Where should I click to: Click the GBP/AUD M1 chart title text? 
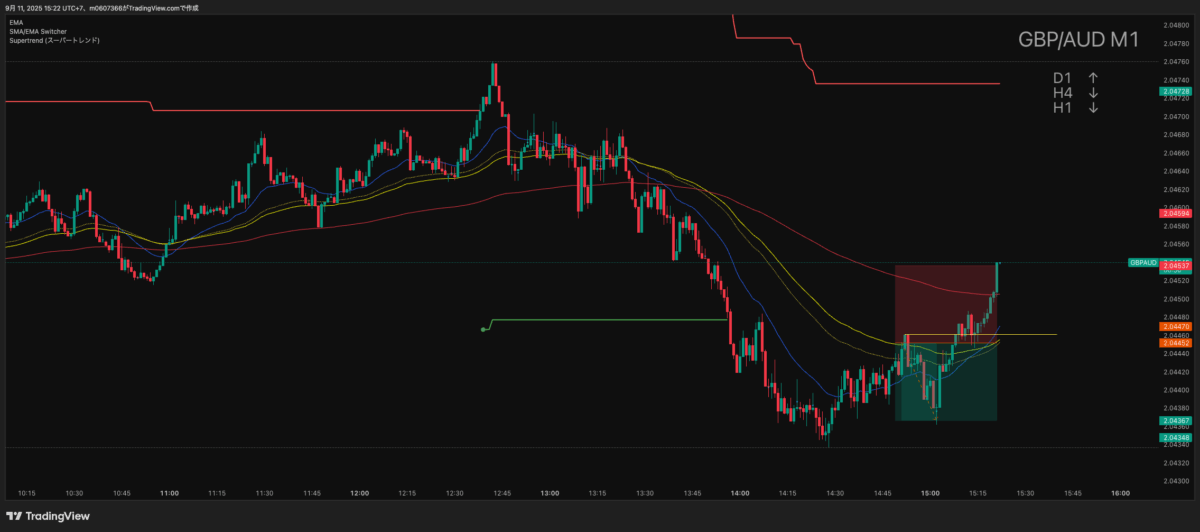tap(1078, 40)
